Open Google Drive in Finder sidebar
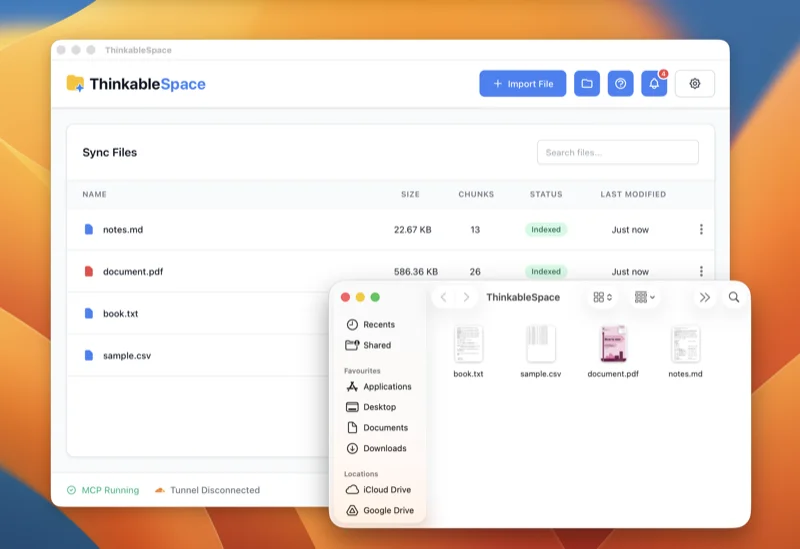Viewport: 800px width, 549px height. tap(380, 510)
